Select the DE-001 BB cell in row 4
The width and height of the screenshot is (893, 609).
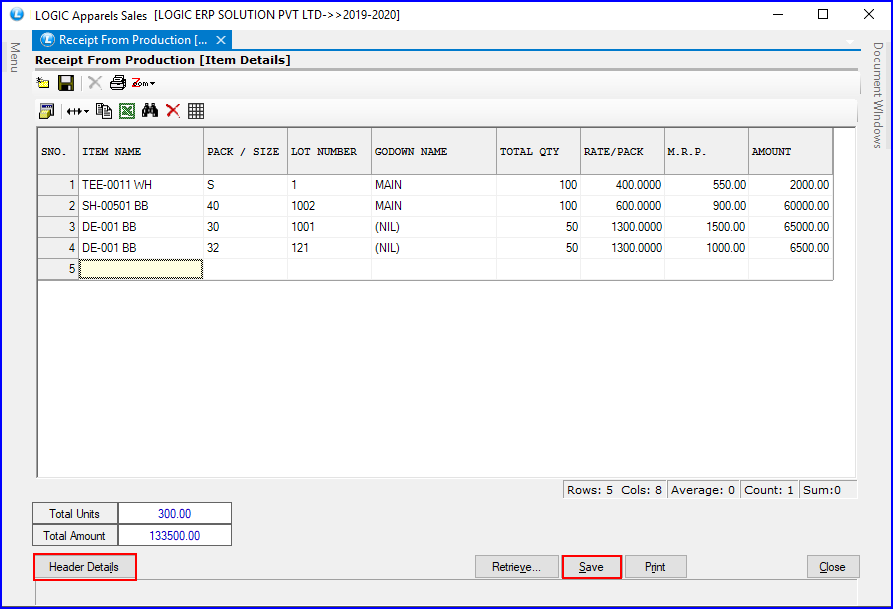pyautogui.click(x=141, y=248)
